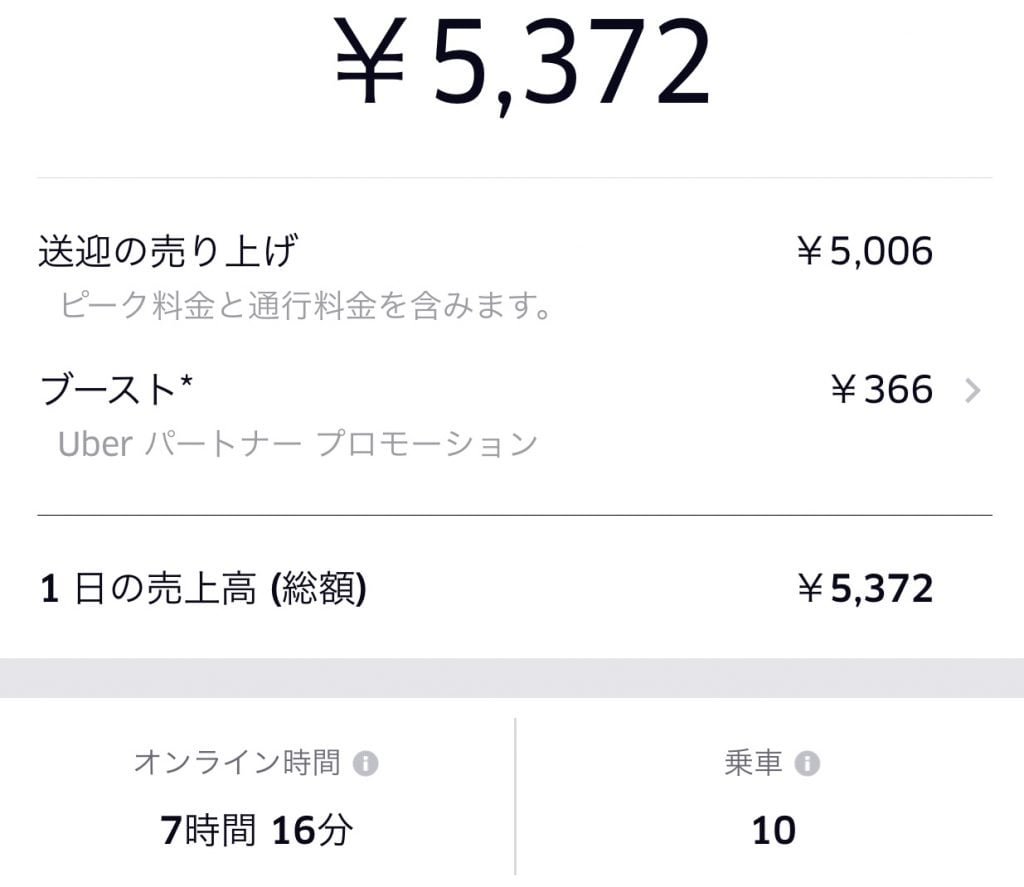Tap the large ¥5,372 header number
The width and height of the screenshot is (1024, 887).
click(x=570, y=62)
